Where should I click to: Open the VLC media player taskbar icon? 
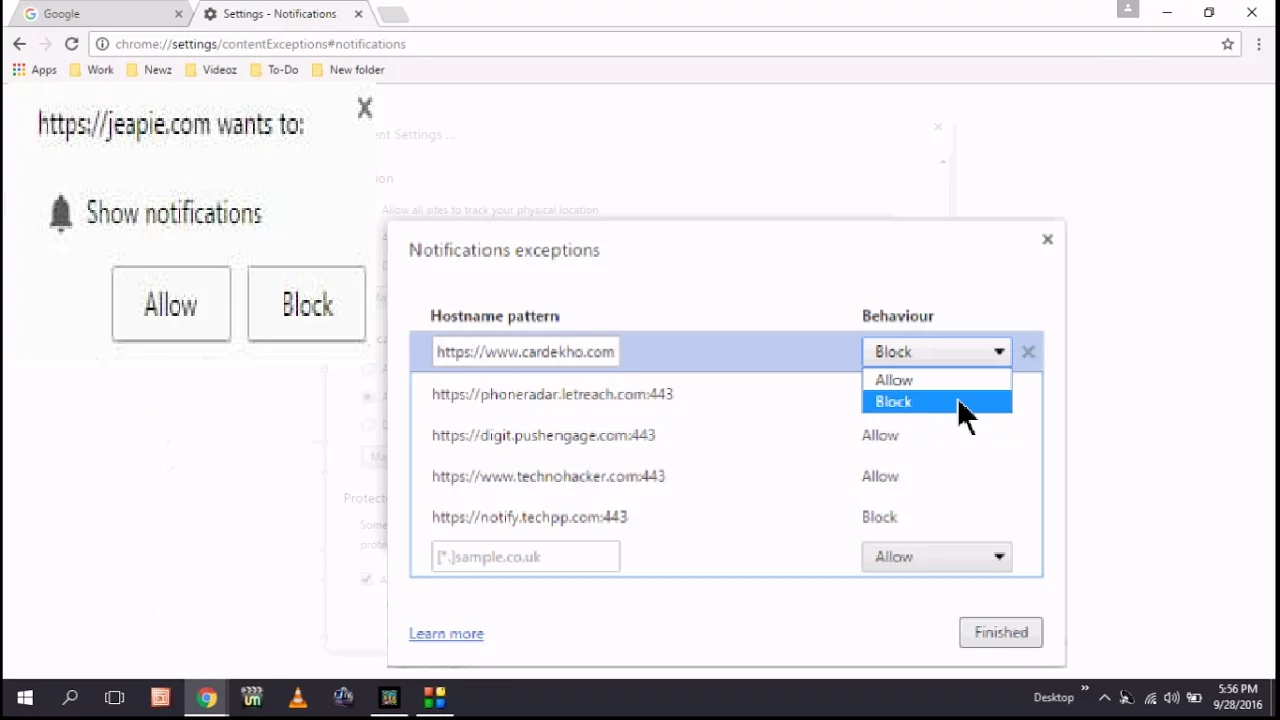pos(297,697)
